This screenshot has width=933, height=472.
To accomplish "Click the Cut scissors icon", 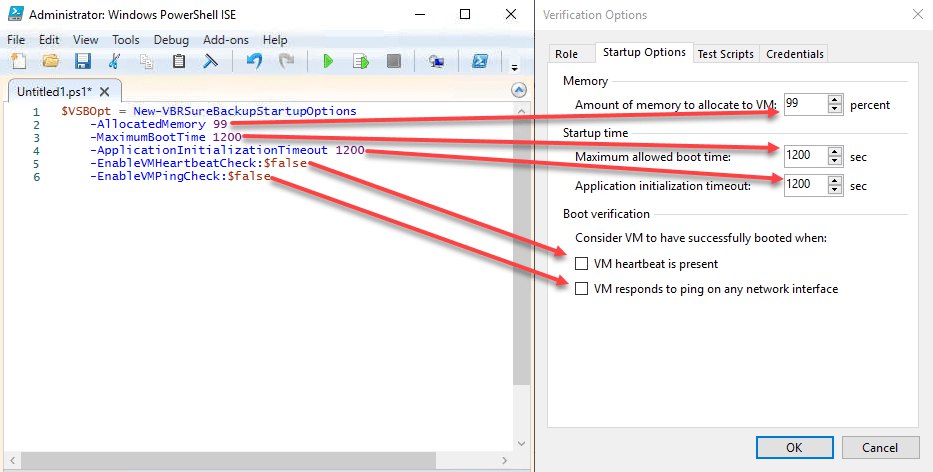I will click(x=114, y=61).
